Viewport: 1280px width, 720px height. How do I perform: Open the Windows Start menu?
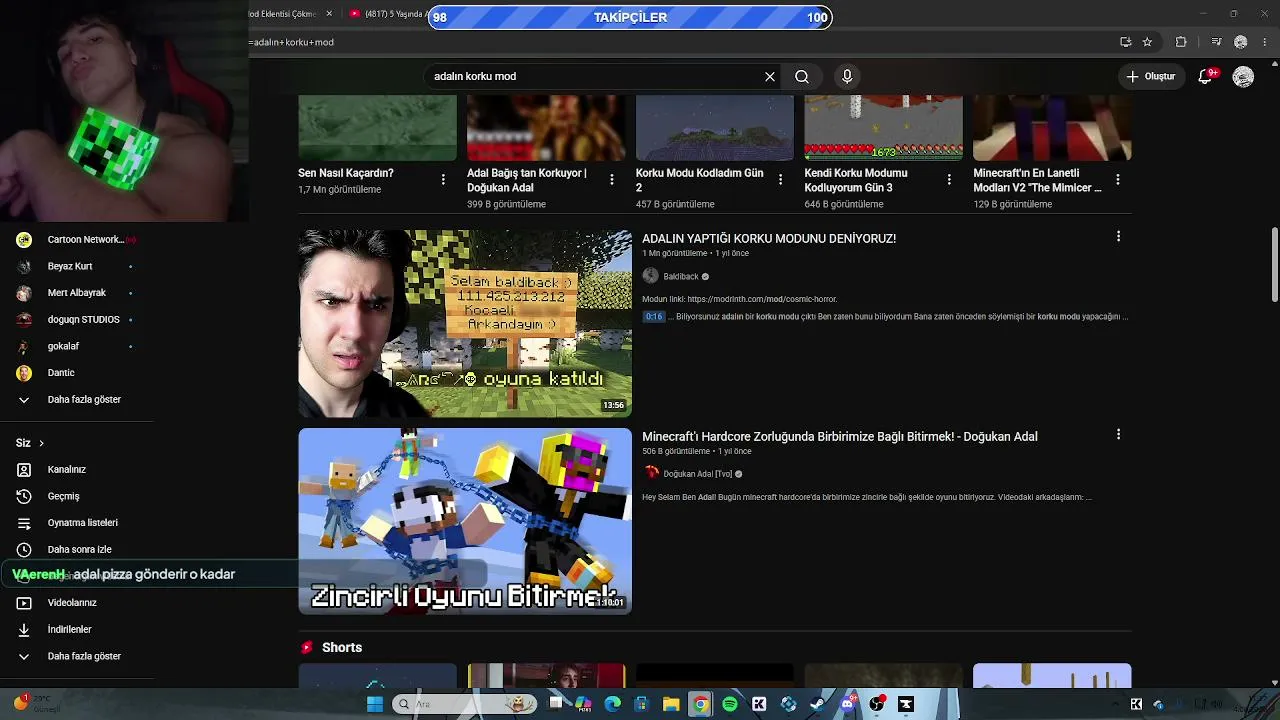[375, 704]
